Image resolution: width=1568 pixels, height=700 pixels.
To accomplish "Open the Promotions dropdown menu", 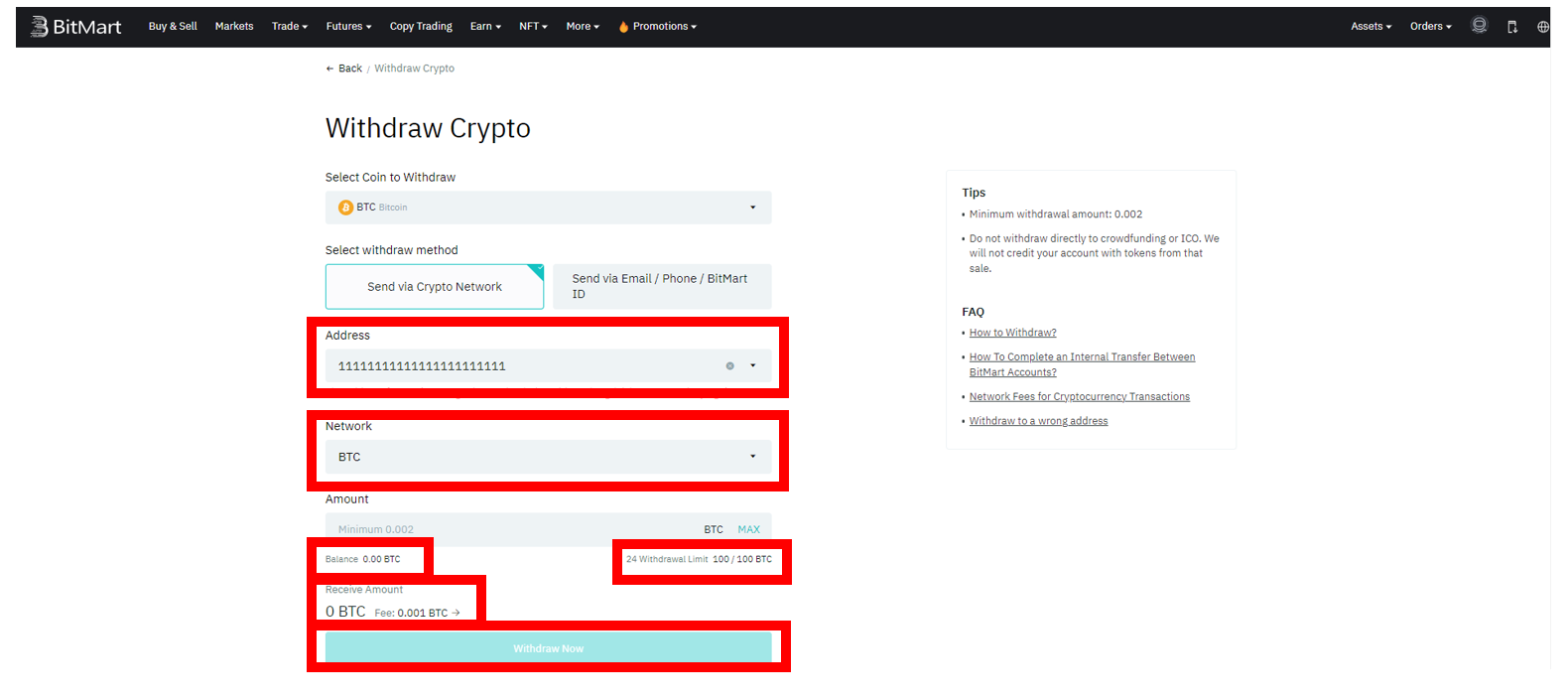I will click(657, 27).
